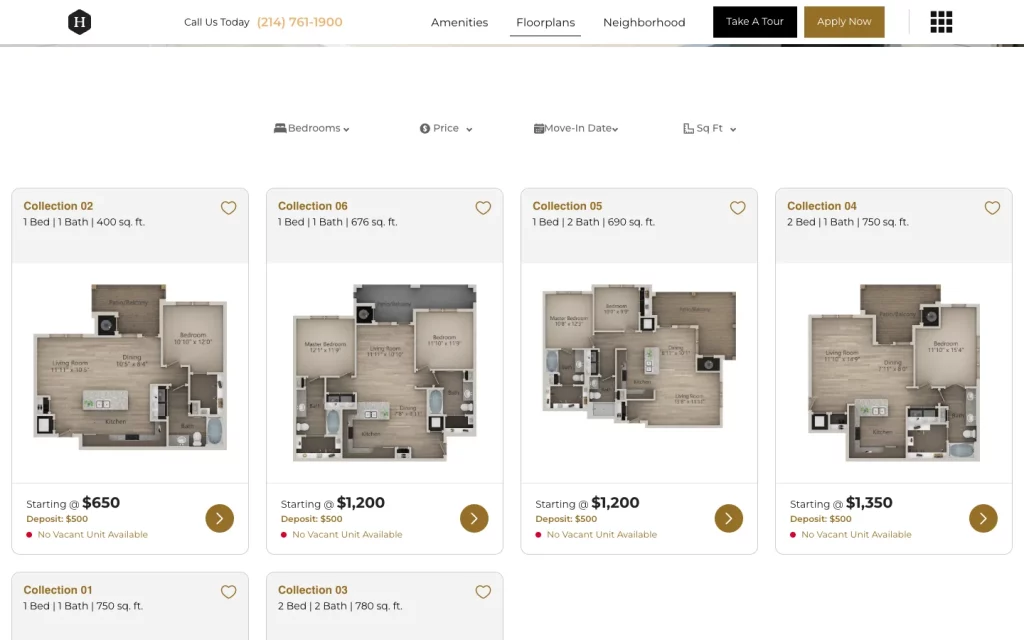Expand the Move-In Date filter dropdown
This screenshot has width=1024, height=640.
[x=576, y=128]
